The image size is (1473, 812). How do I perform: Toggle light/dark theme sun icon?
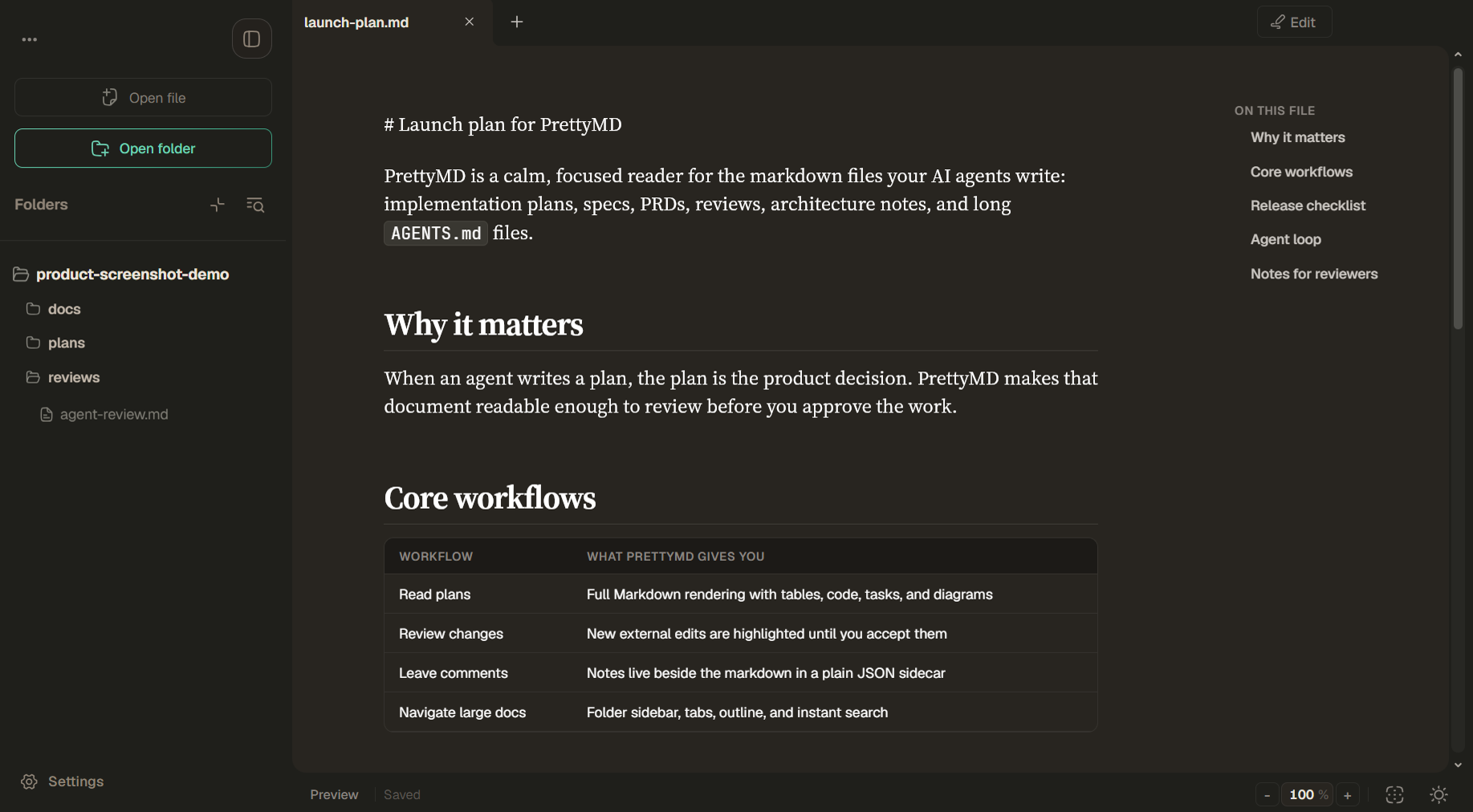[x=1438, y=795]
